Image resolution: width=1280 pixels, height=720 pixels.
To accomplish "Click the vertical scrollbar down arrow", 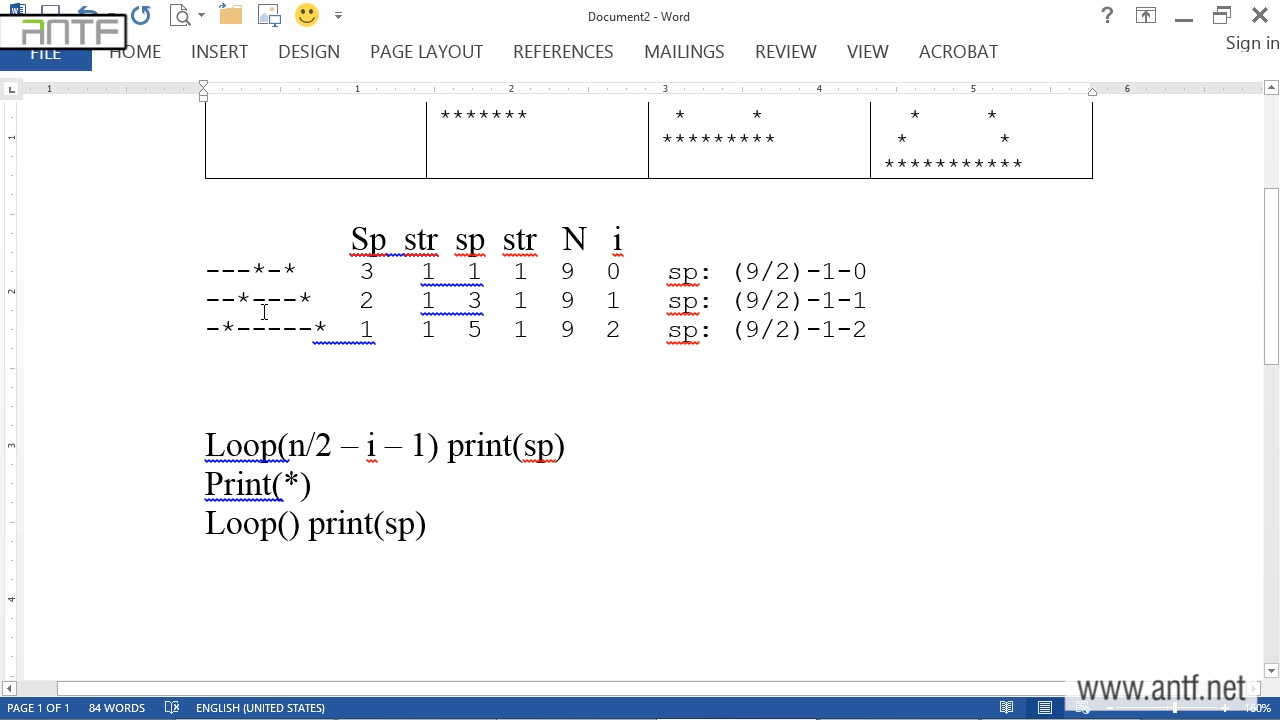I will (1271, 671).
